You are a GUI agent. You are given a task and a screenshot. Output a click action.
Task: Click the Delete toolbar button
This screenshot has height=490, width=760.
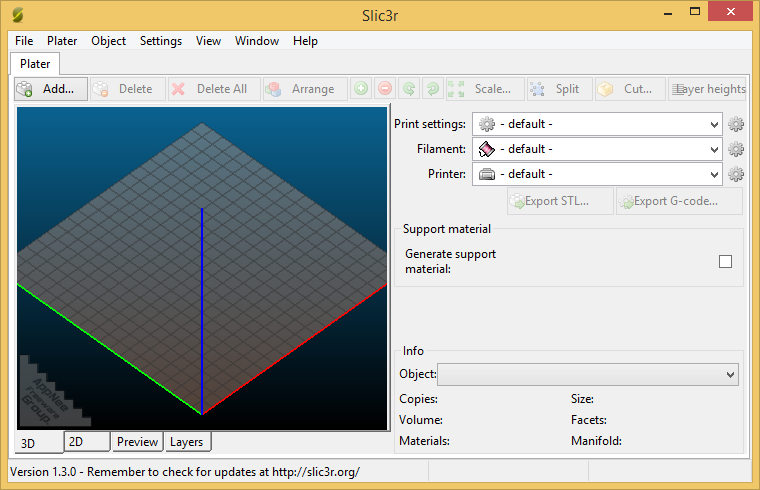[128, 89]
